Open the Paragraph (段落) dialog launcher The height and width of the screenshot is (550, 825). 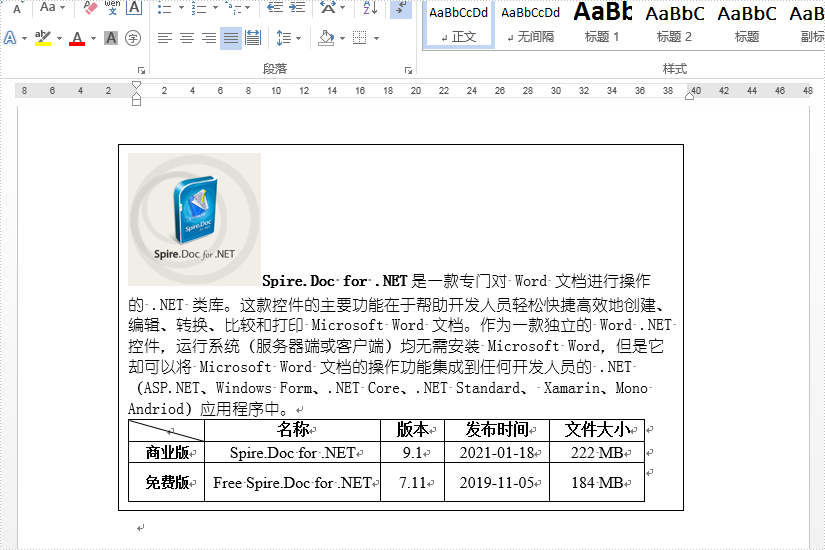[x=408, y=70]
